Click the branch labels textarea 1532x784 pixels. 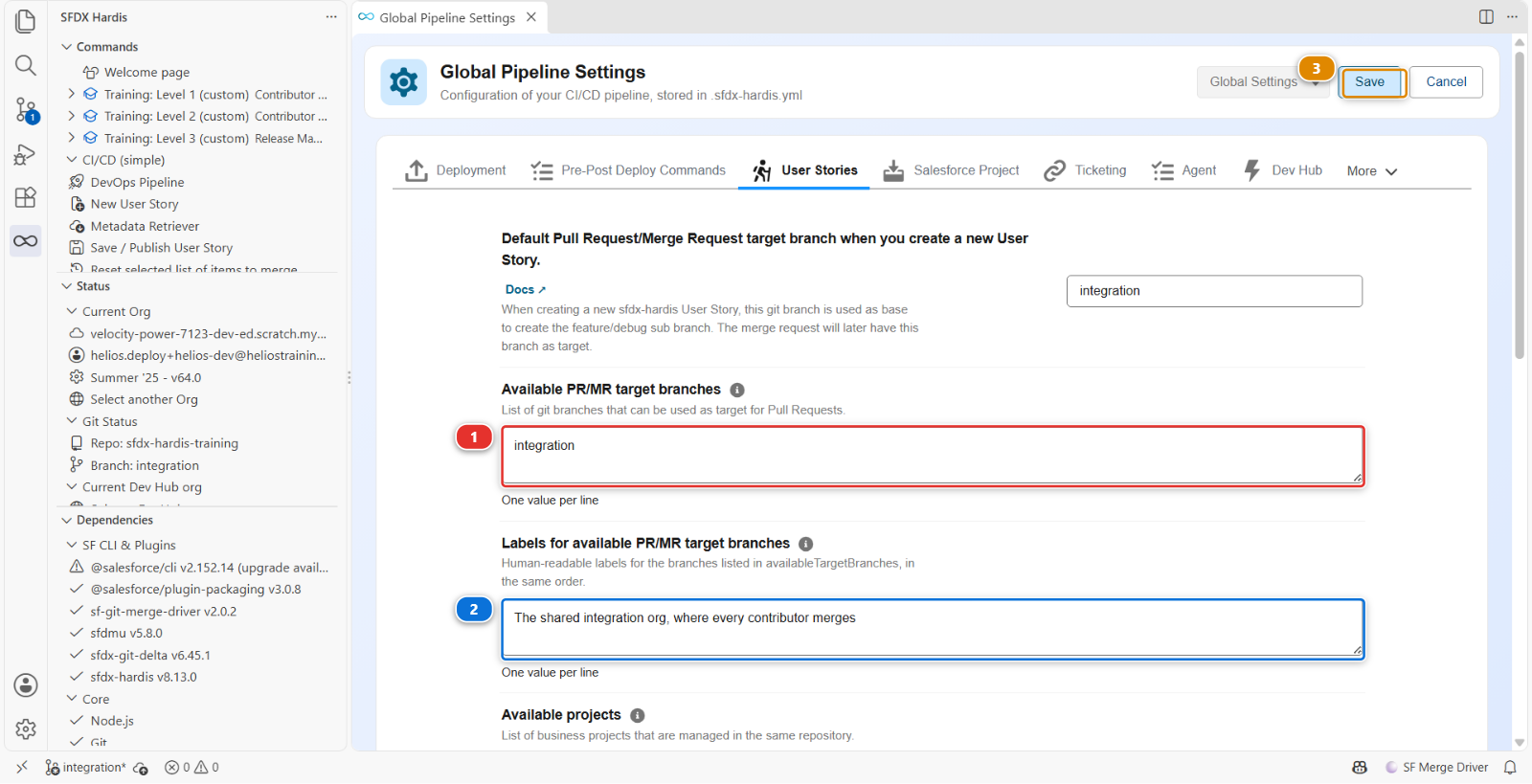coord(933,628)
